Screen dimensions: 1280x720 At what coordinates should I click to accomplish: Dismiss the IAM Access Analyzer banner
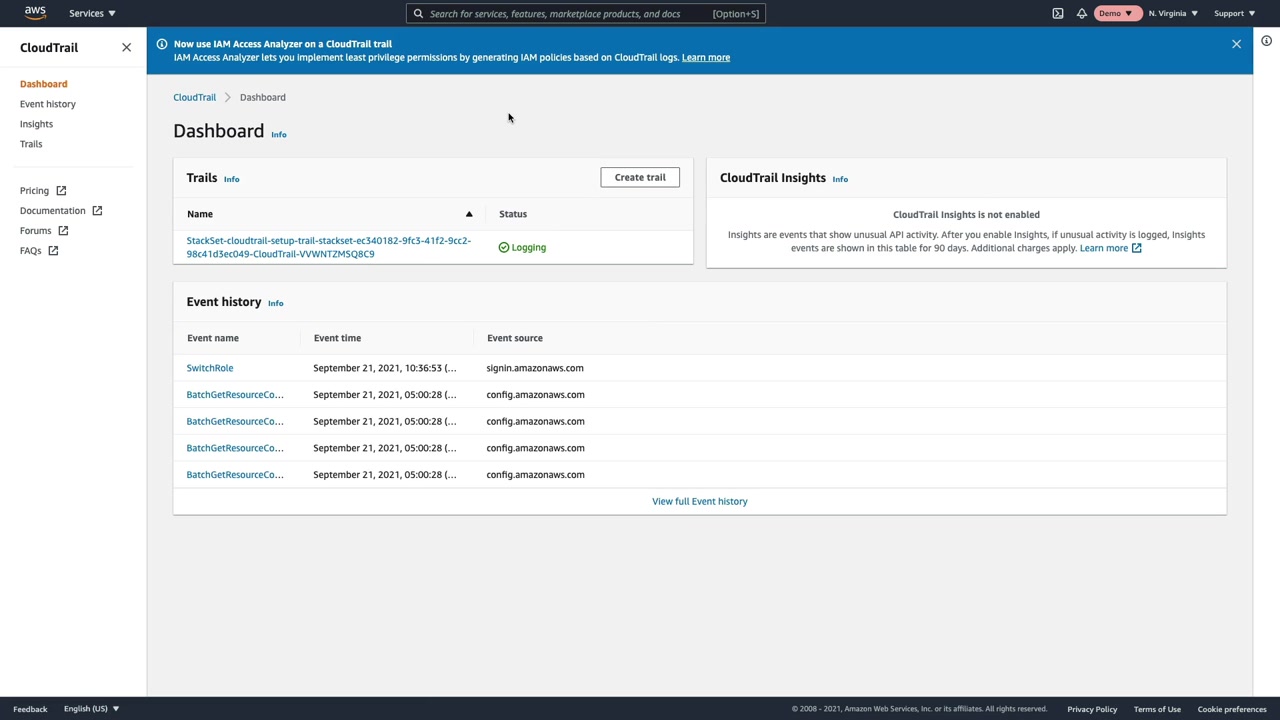[1236, 44]
